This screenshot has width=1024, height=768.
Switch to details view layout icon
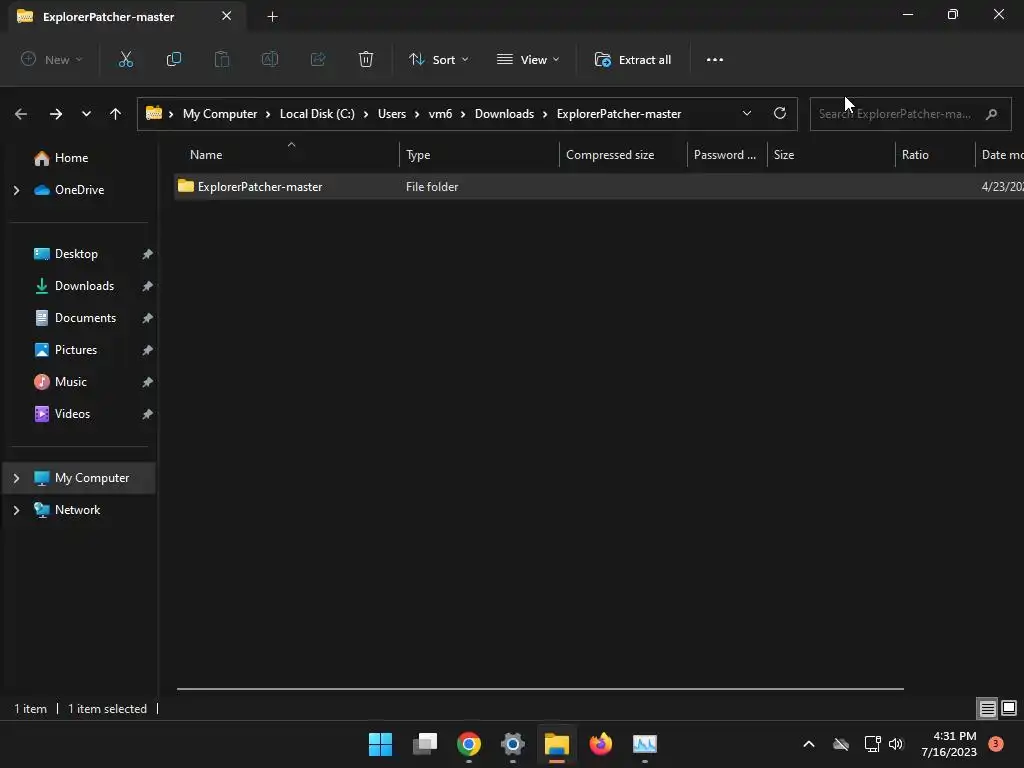pyautogui.click(x=987, y=708)
